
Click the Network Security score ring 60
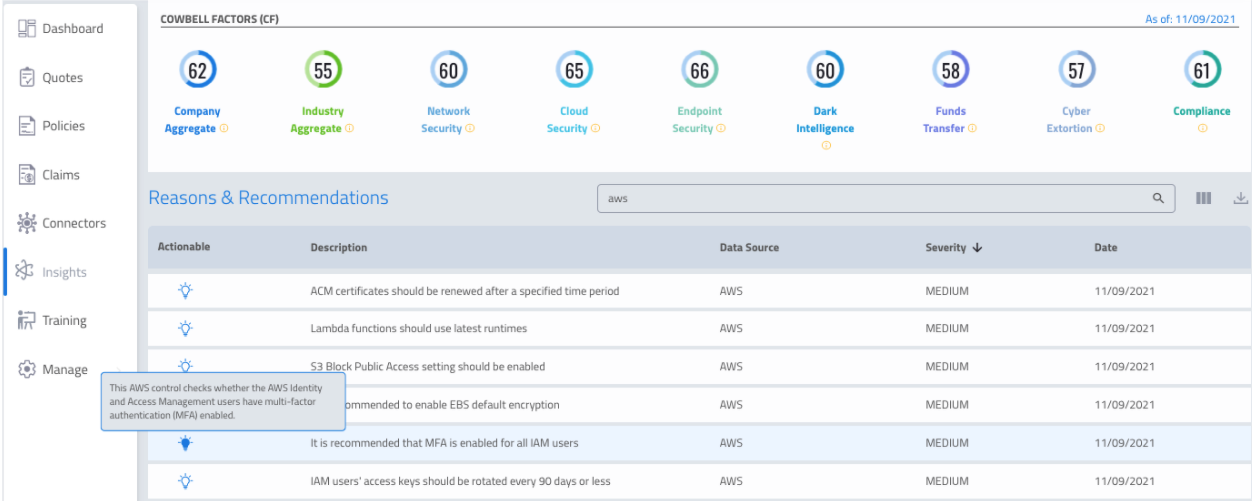pyautogui.click(x=449, y=71)
